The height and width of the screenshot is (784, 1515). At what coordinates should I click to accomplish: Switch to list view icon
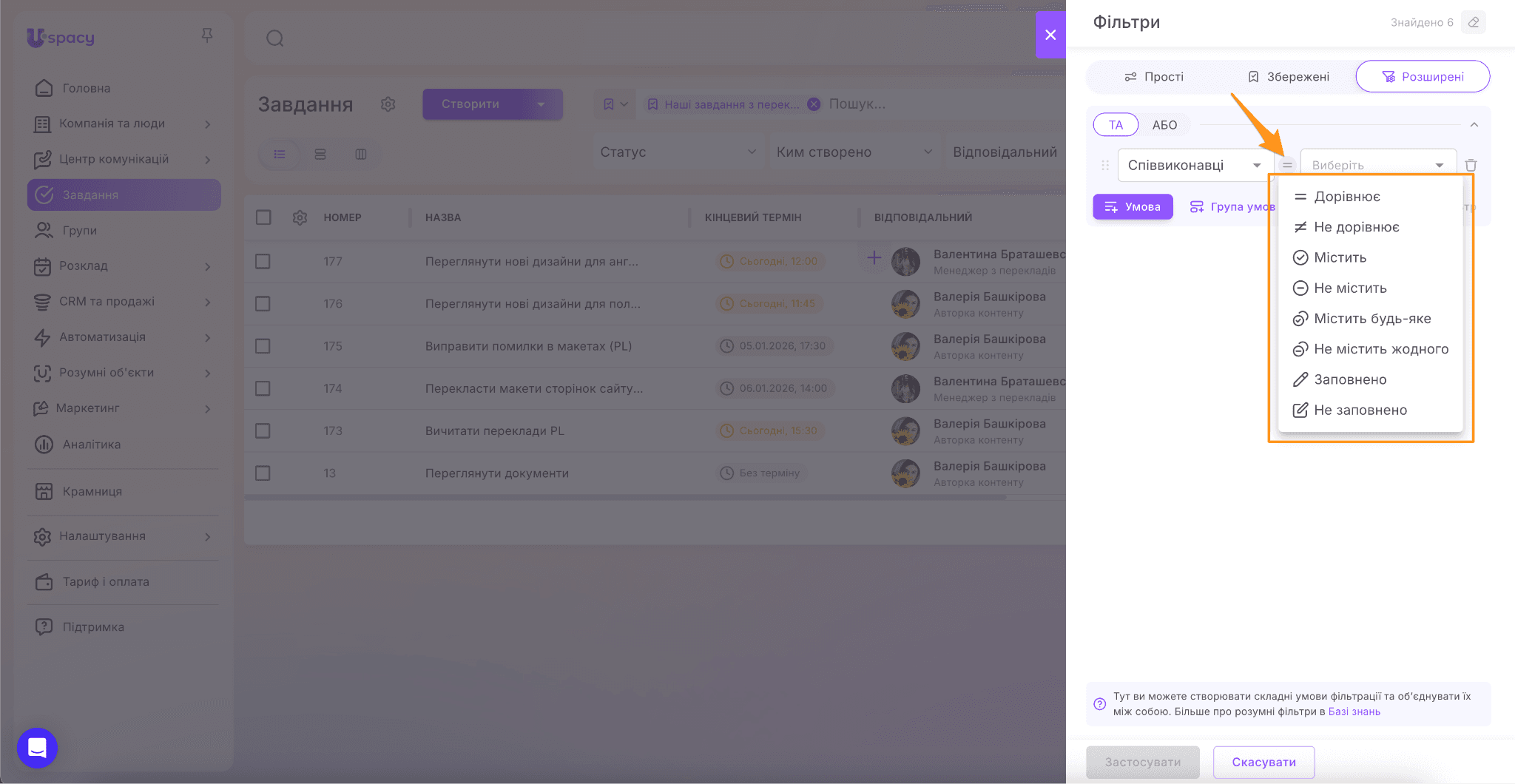pos(280,154)
